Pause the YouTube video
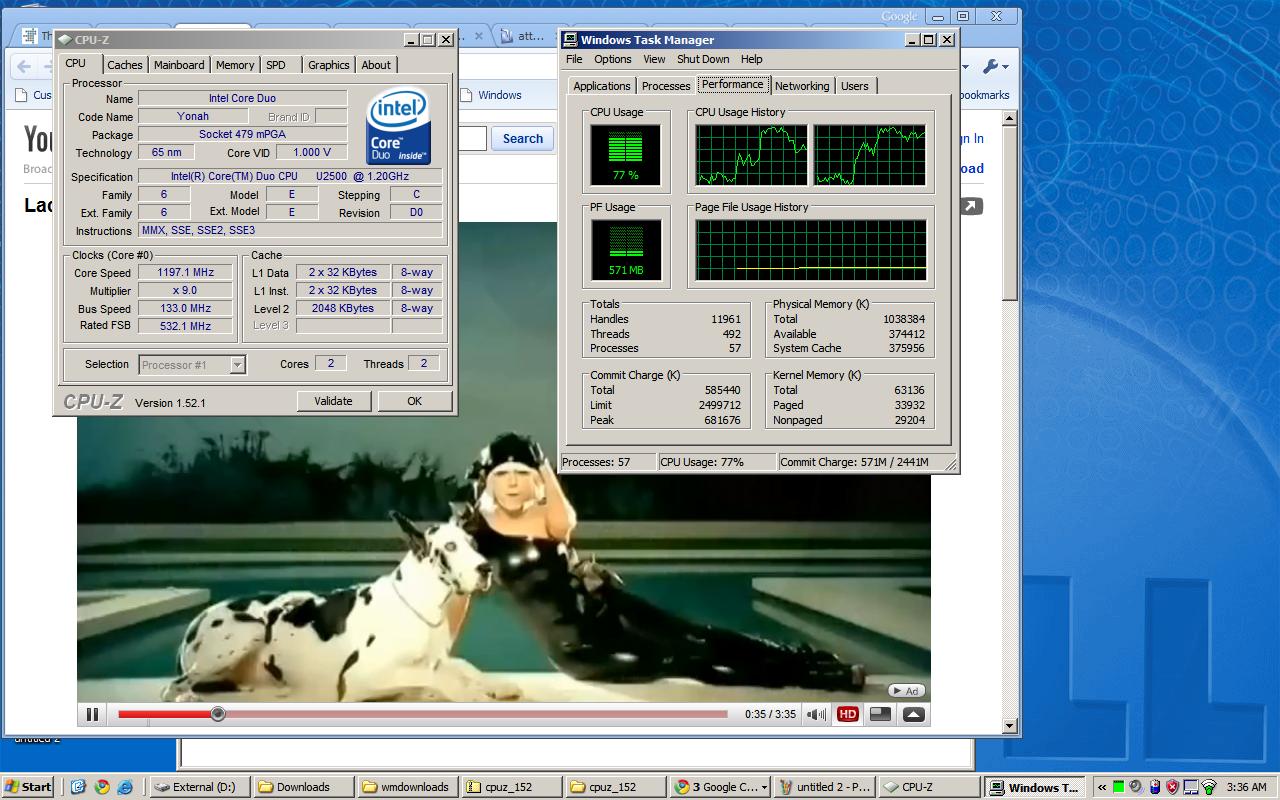This screenshot has width=1280, height=800. click(92, 714)
